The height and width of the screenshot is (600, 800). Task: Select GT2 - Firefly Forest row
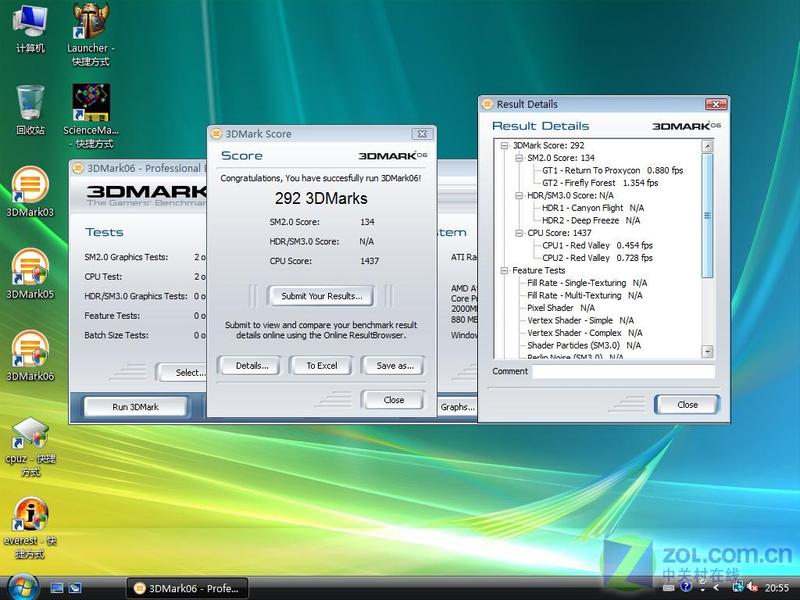click(600, 183)
